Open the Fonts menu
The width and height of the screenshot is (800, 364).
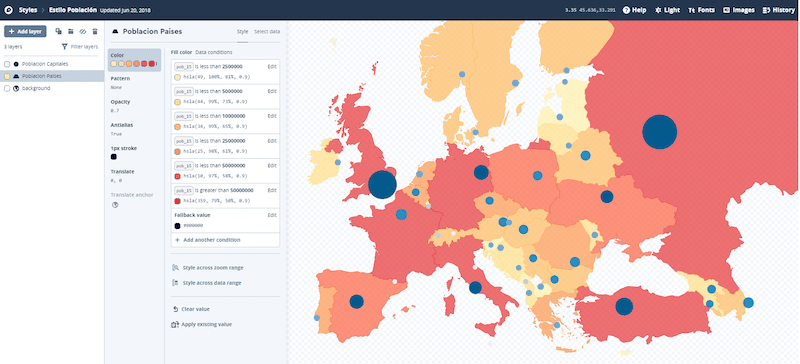(702, 10)
